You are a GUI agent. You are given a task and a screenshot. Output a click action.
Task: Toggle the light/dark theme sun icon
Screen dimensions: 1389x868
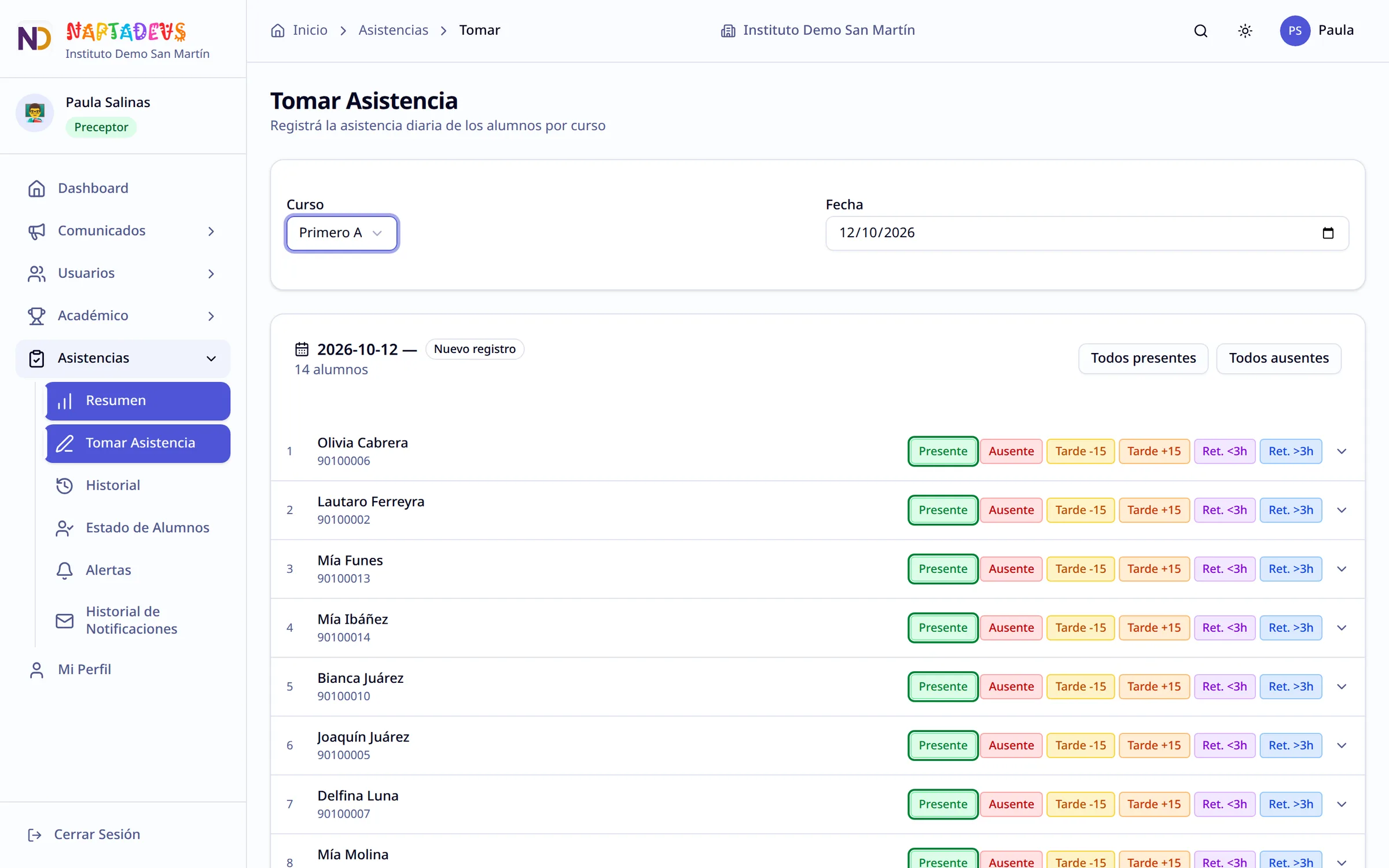click(x=1245, y=31)
